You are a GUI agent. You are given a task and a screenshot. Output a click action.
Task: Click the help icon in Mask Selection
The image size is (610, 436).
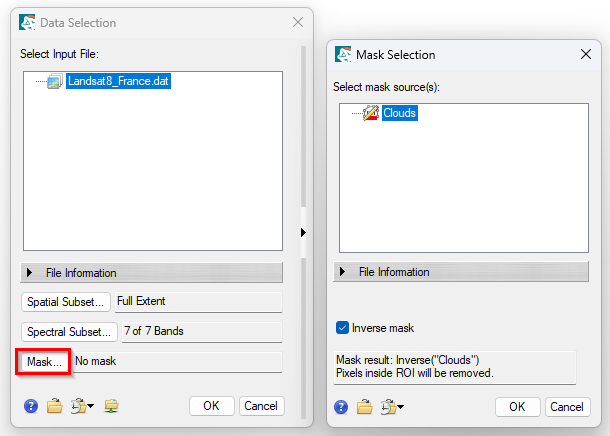(342, 407)
